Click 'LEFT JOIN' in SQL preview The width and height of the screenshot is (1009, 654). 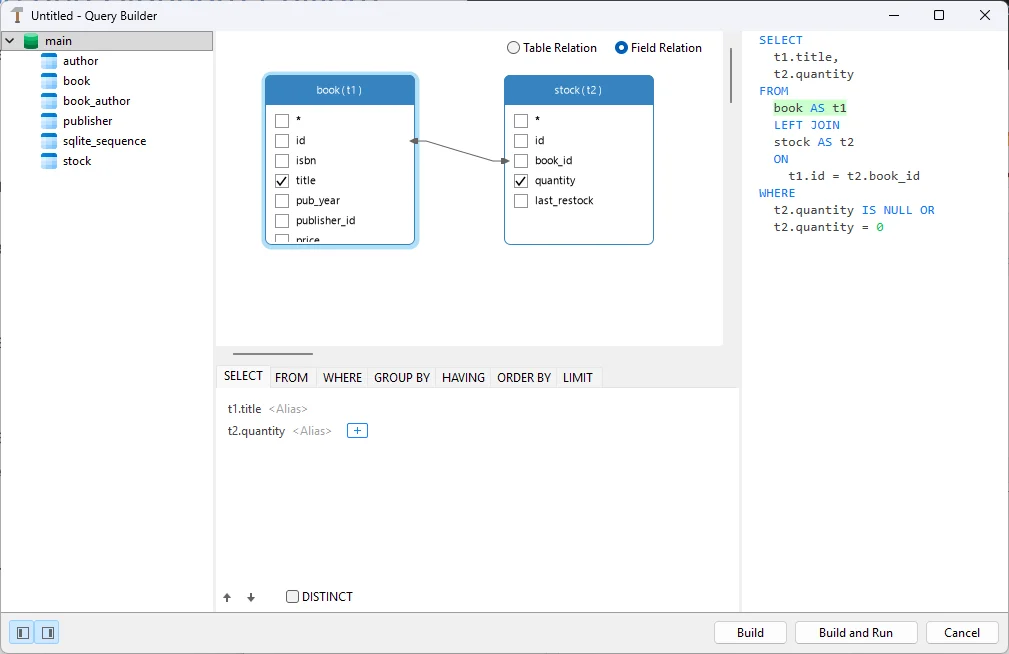click(806, 125)
